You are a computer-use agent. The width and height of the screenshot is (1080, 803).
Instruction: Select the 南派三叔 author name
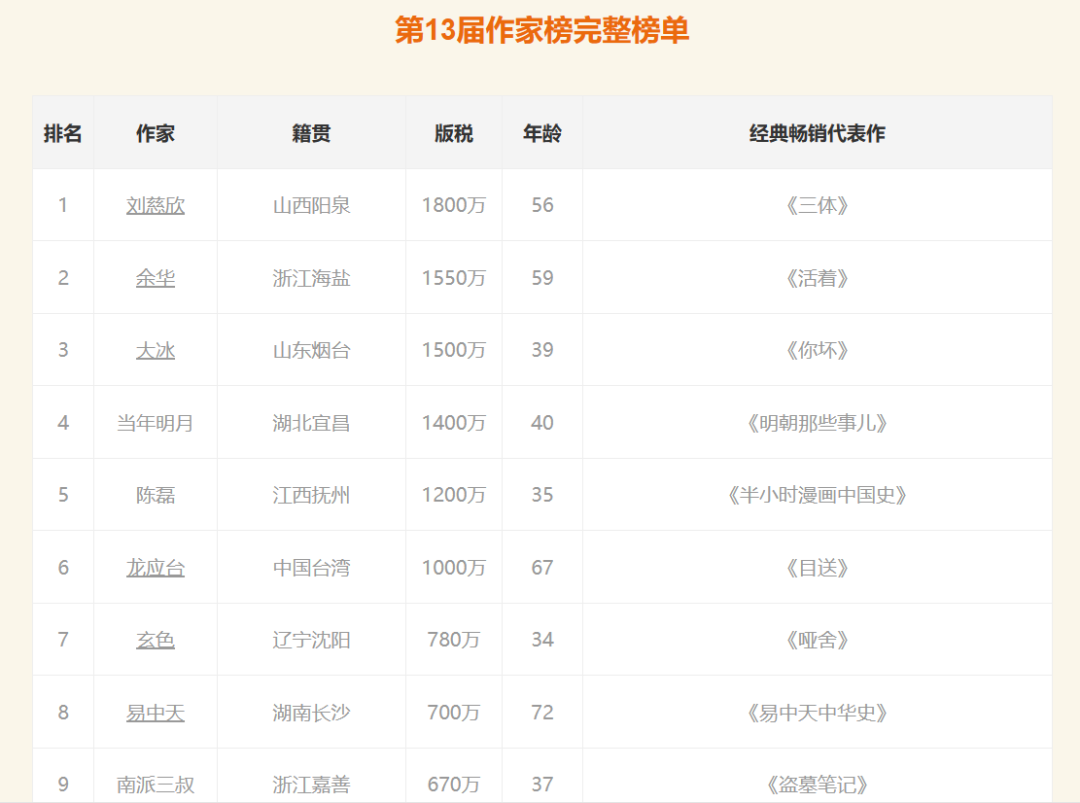tap(155, 784)
